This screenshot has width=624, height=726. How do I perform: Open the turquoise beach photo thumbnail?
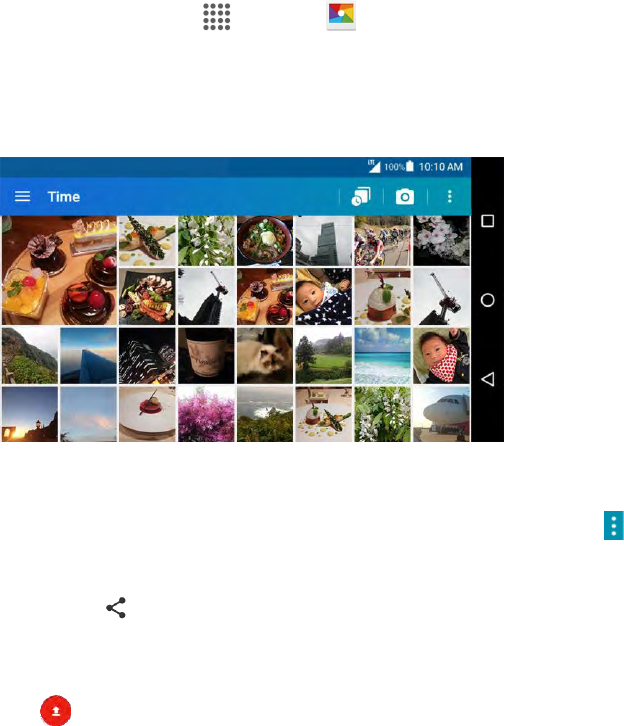click(382, 356)
